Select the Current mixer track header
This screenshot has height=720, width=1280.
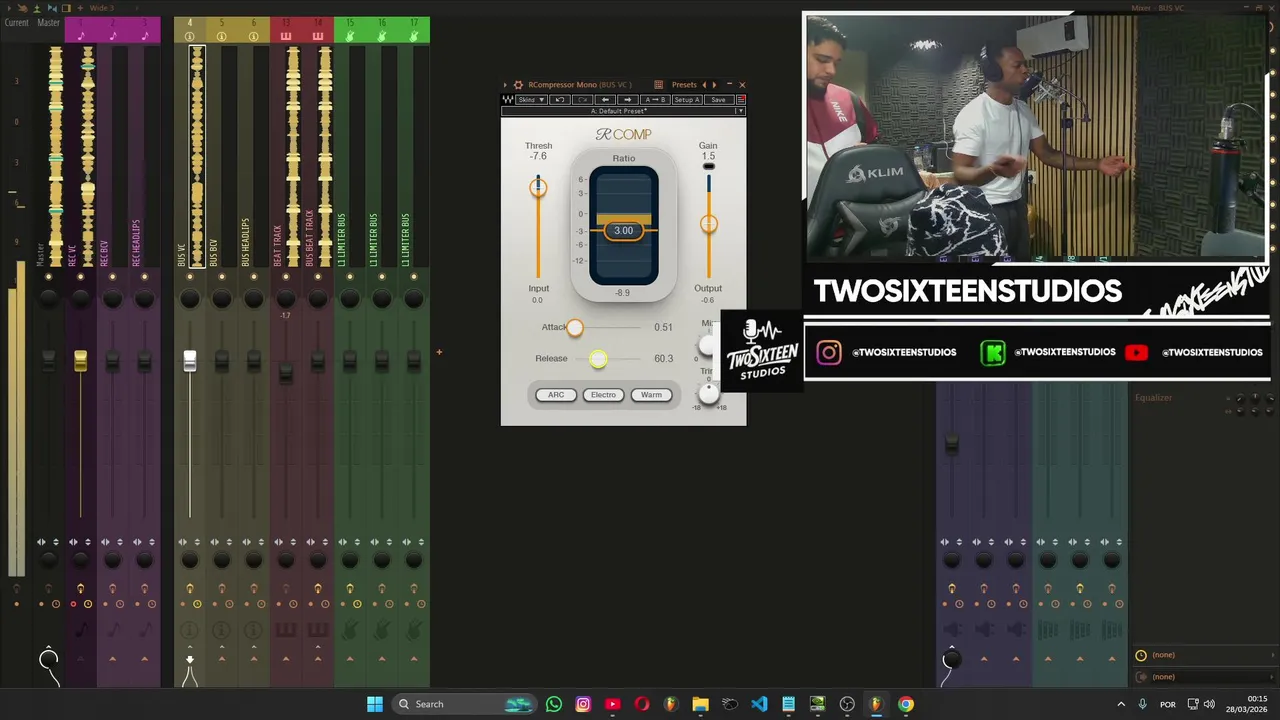coord(17,22)
